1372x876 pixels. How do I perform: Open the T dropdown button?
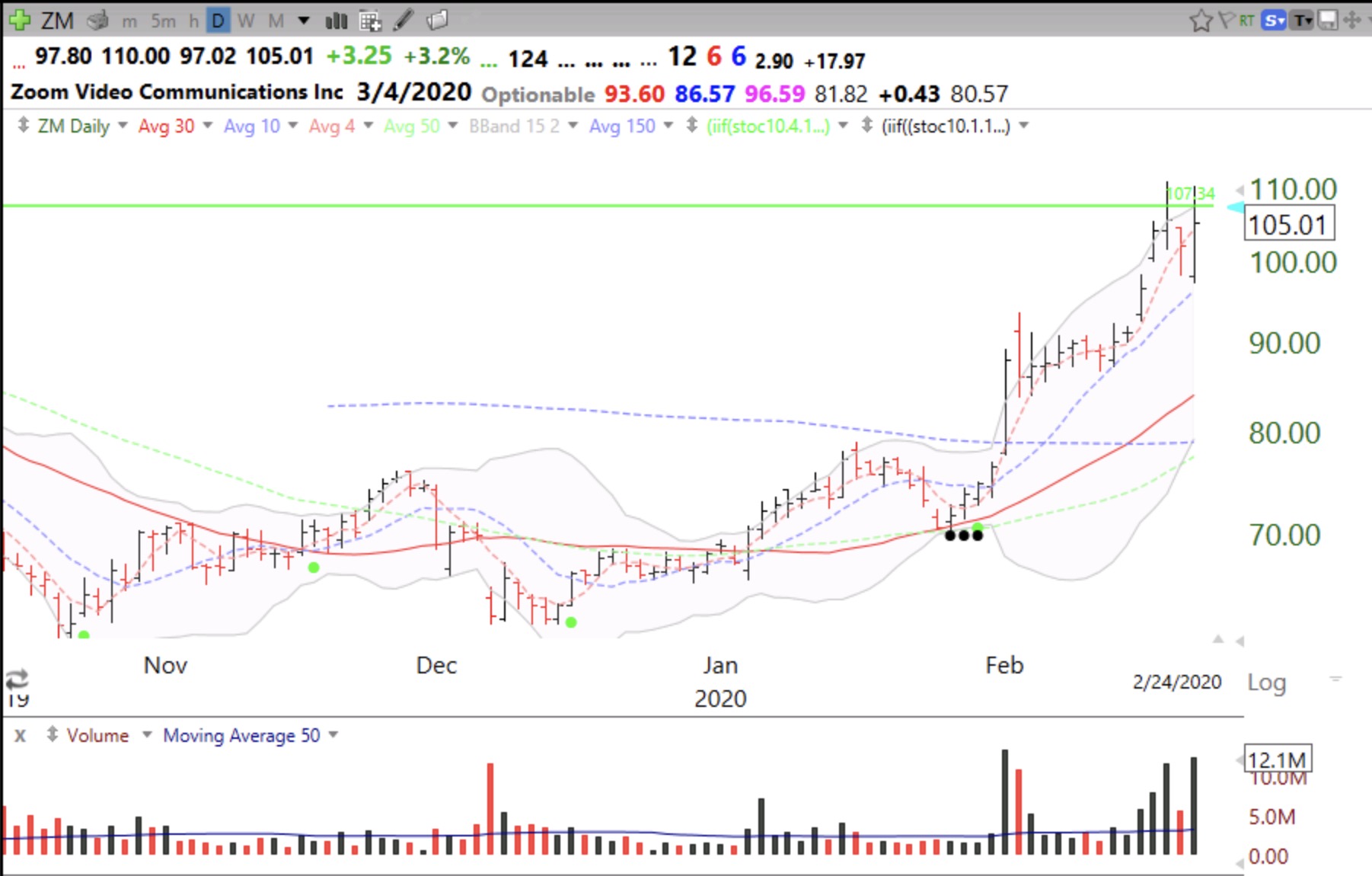1303,21
